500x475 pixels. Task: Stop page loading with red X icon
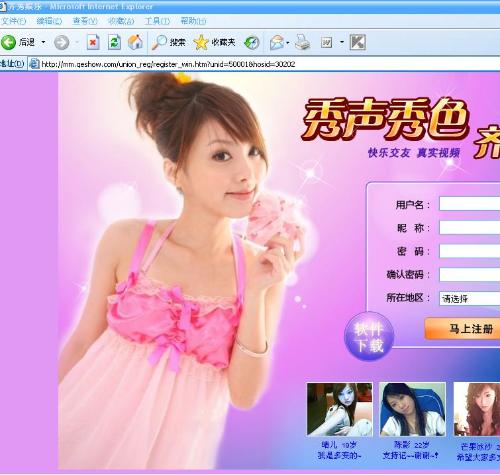[x=93, y=42]
